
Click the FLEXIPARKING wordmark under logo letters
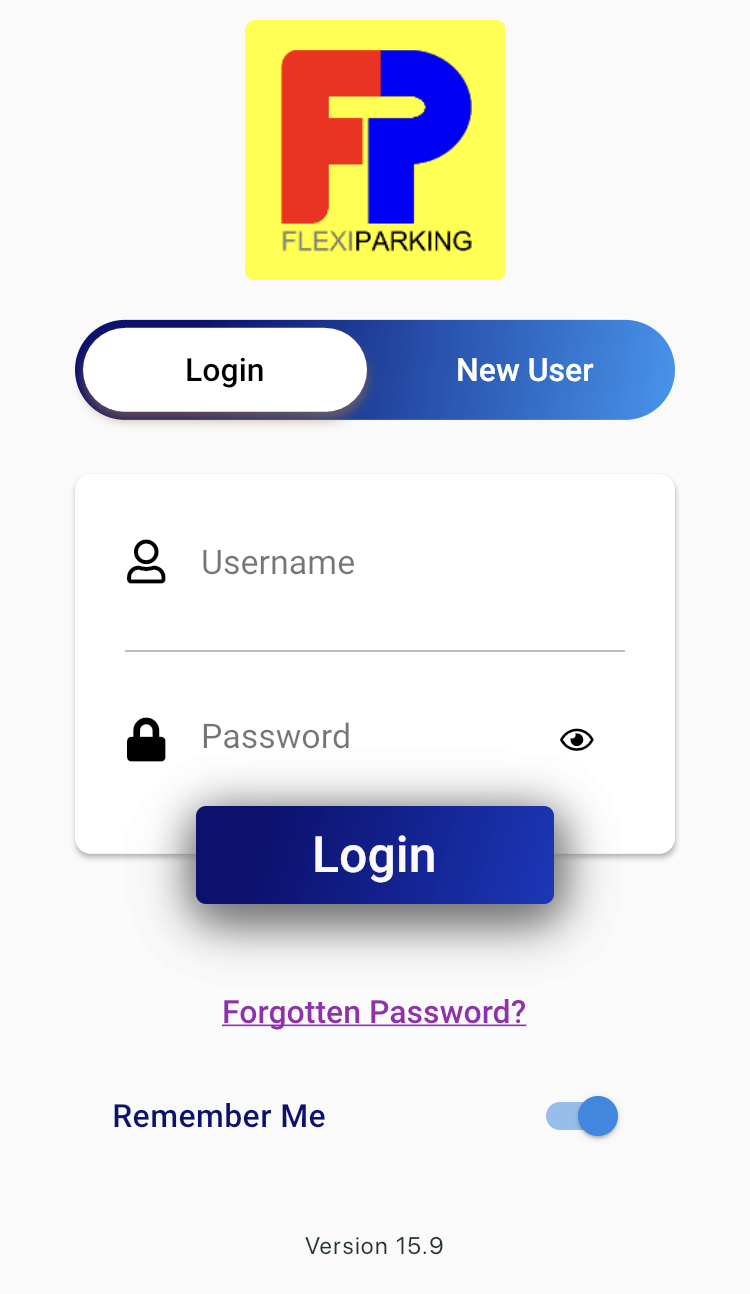376,241
